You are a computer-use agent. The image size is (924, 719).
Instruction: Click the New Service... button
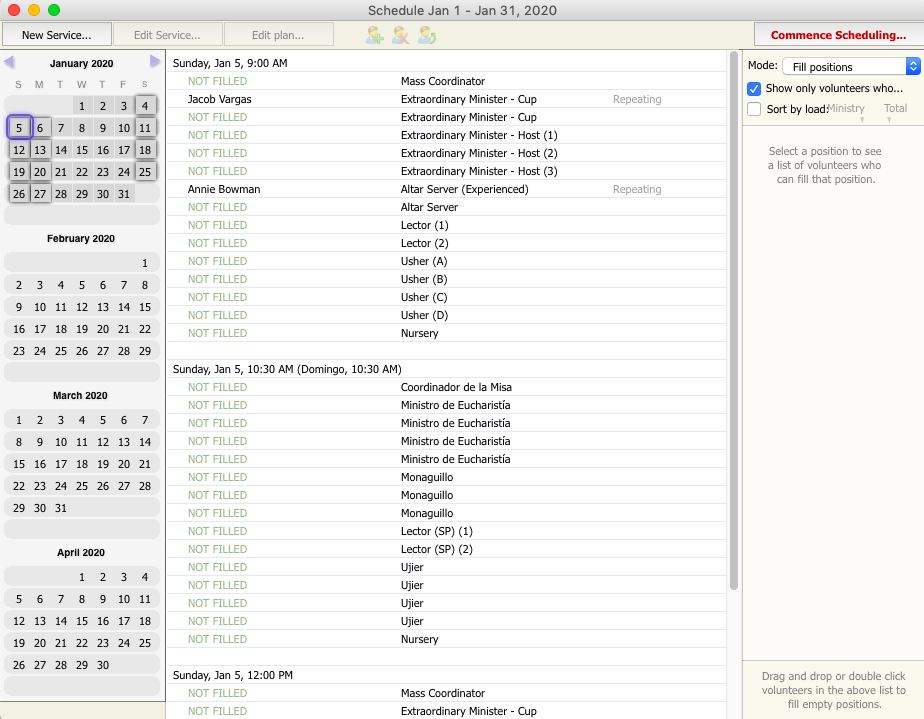click(56, 35)
